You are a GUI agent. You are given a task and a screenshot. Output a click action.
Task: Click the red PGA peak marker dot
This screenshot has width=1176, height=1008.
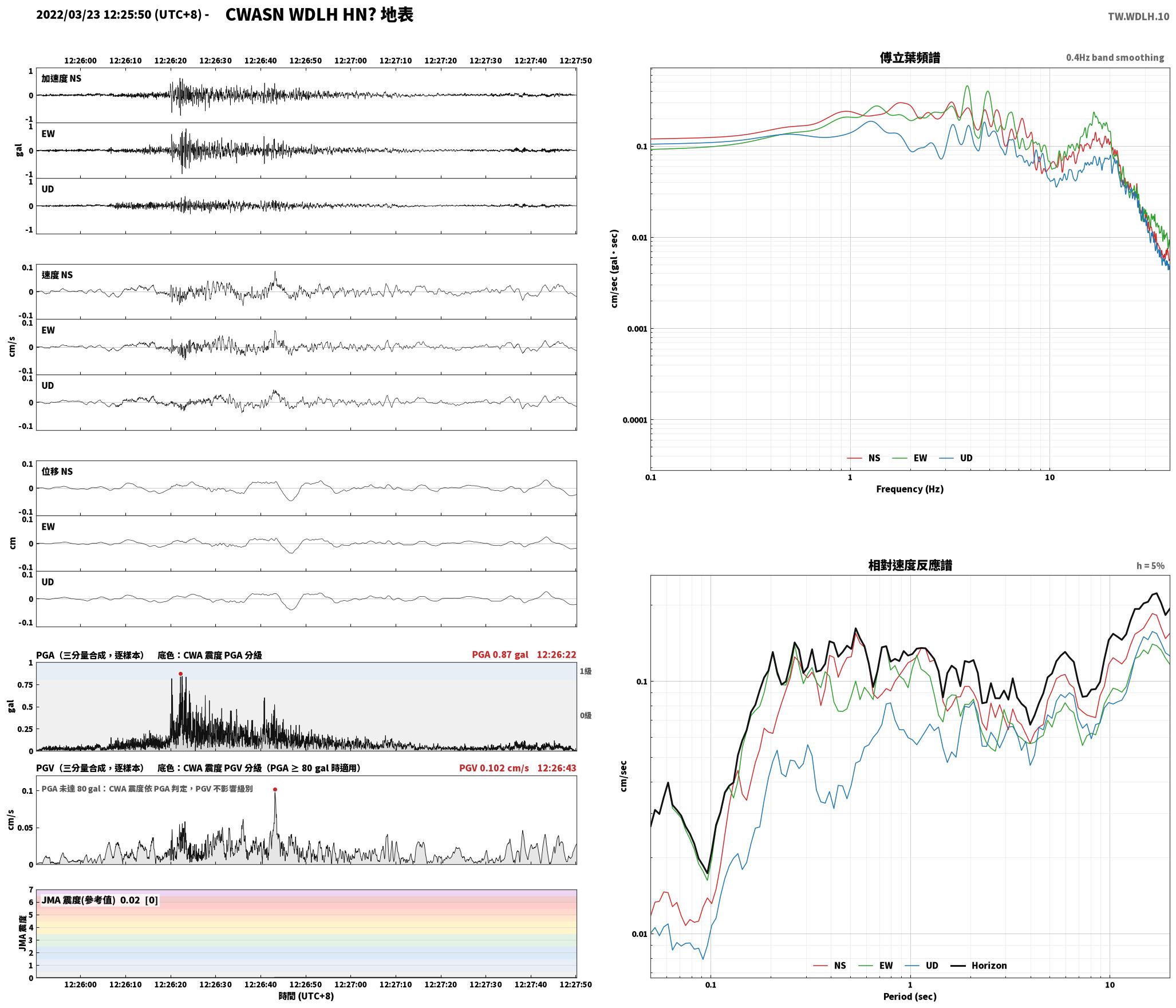click(180, 674)
